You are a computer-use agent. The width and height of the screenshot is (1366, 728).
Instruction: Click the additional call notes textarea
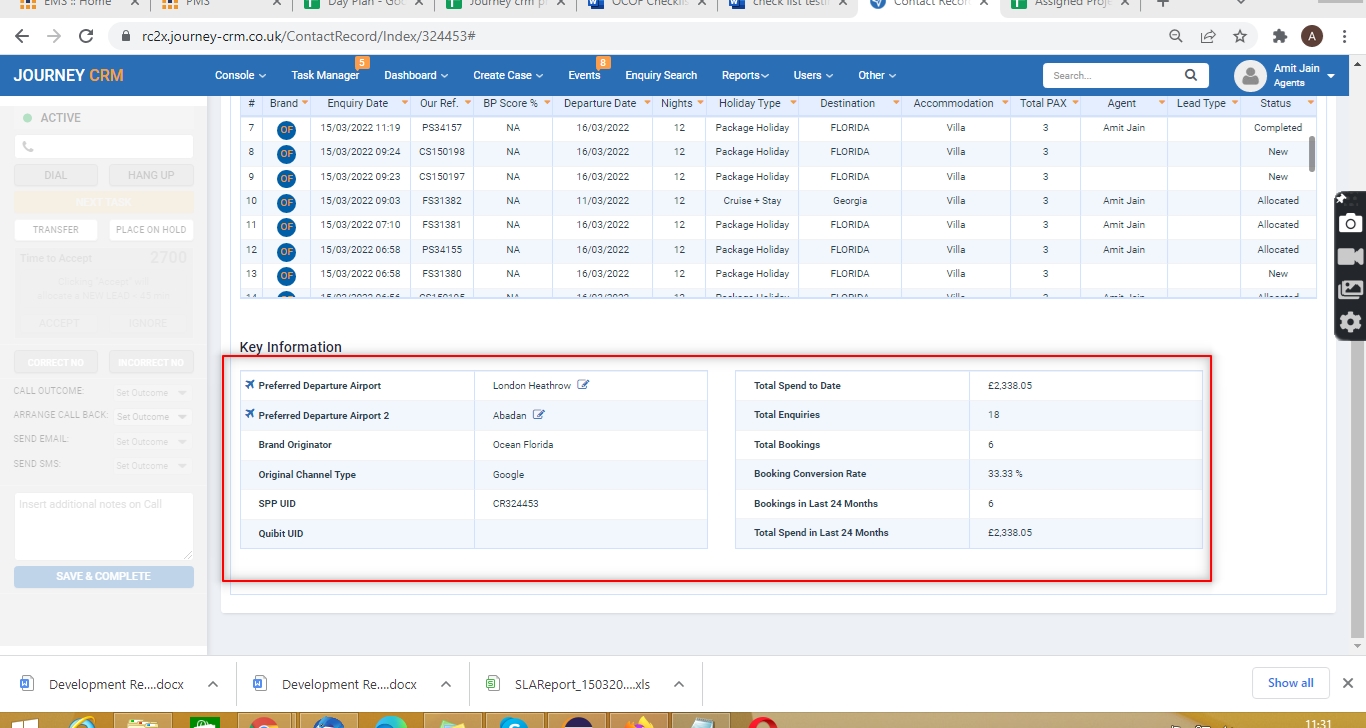point(104,526)
